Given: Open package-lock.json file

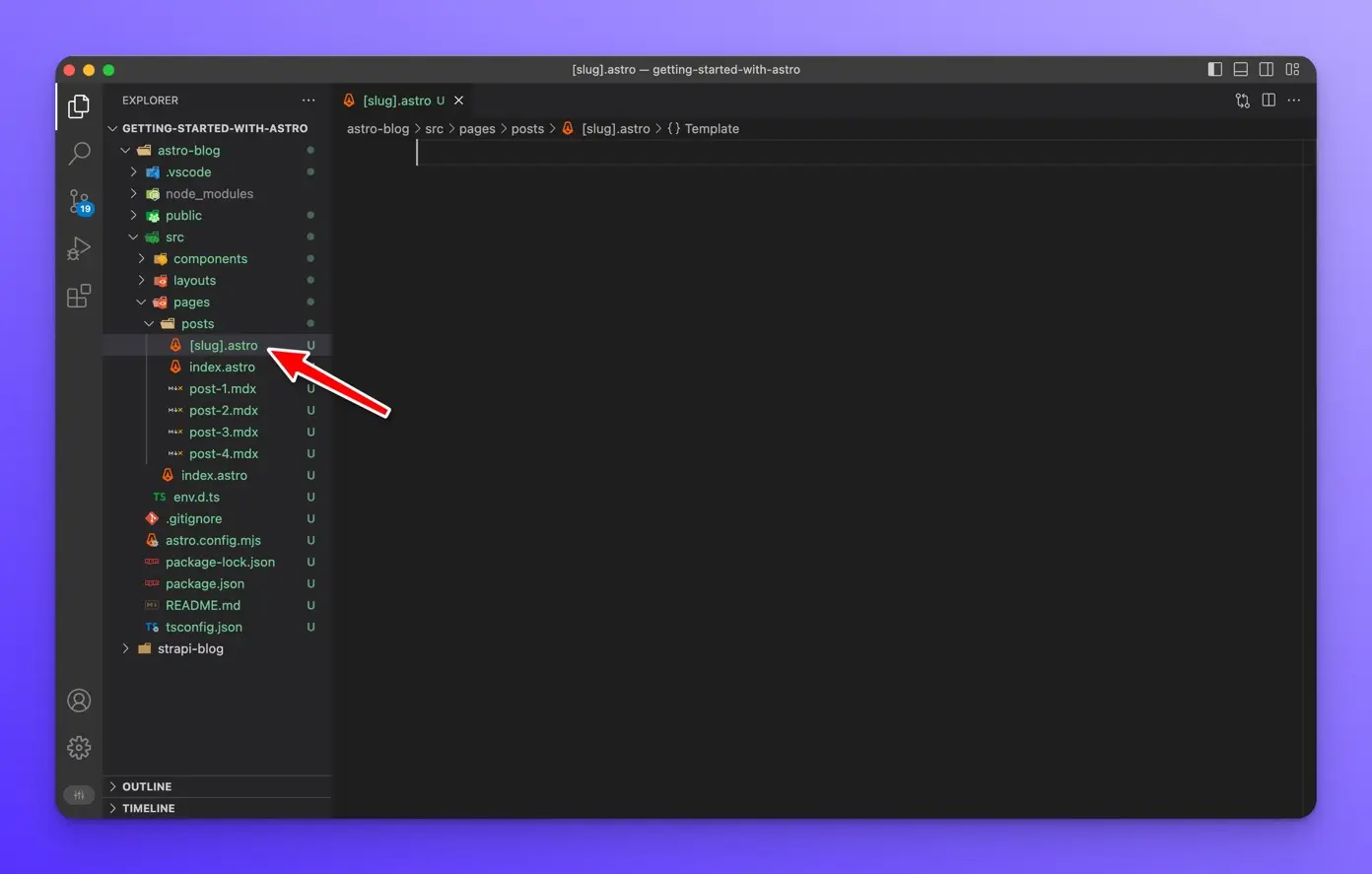Looking at the screenshot, I should pyautogui.click(x=217, y=563).
